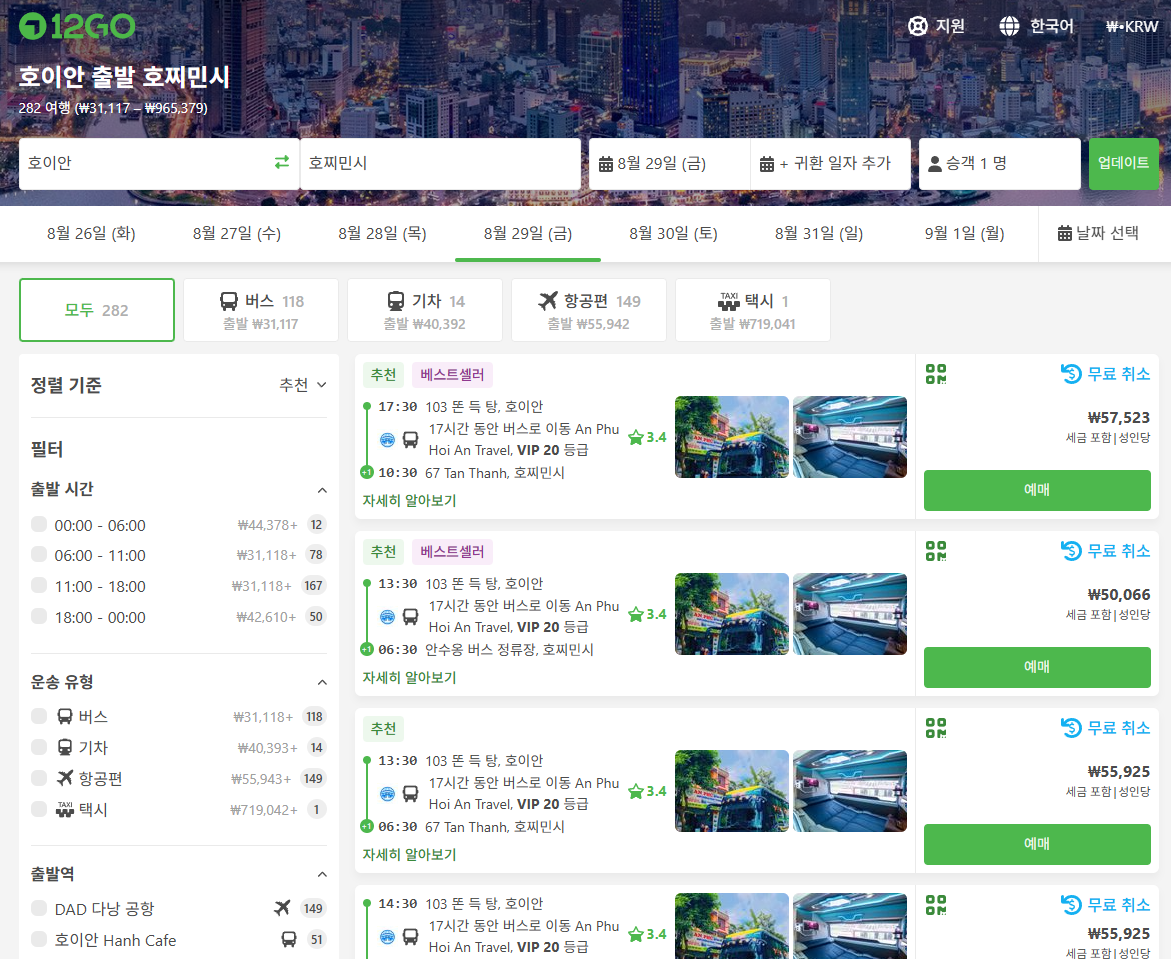This screenshot has height=959, width=1171.
Task: Click the 12GO logo
Action: coord(77,26)
